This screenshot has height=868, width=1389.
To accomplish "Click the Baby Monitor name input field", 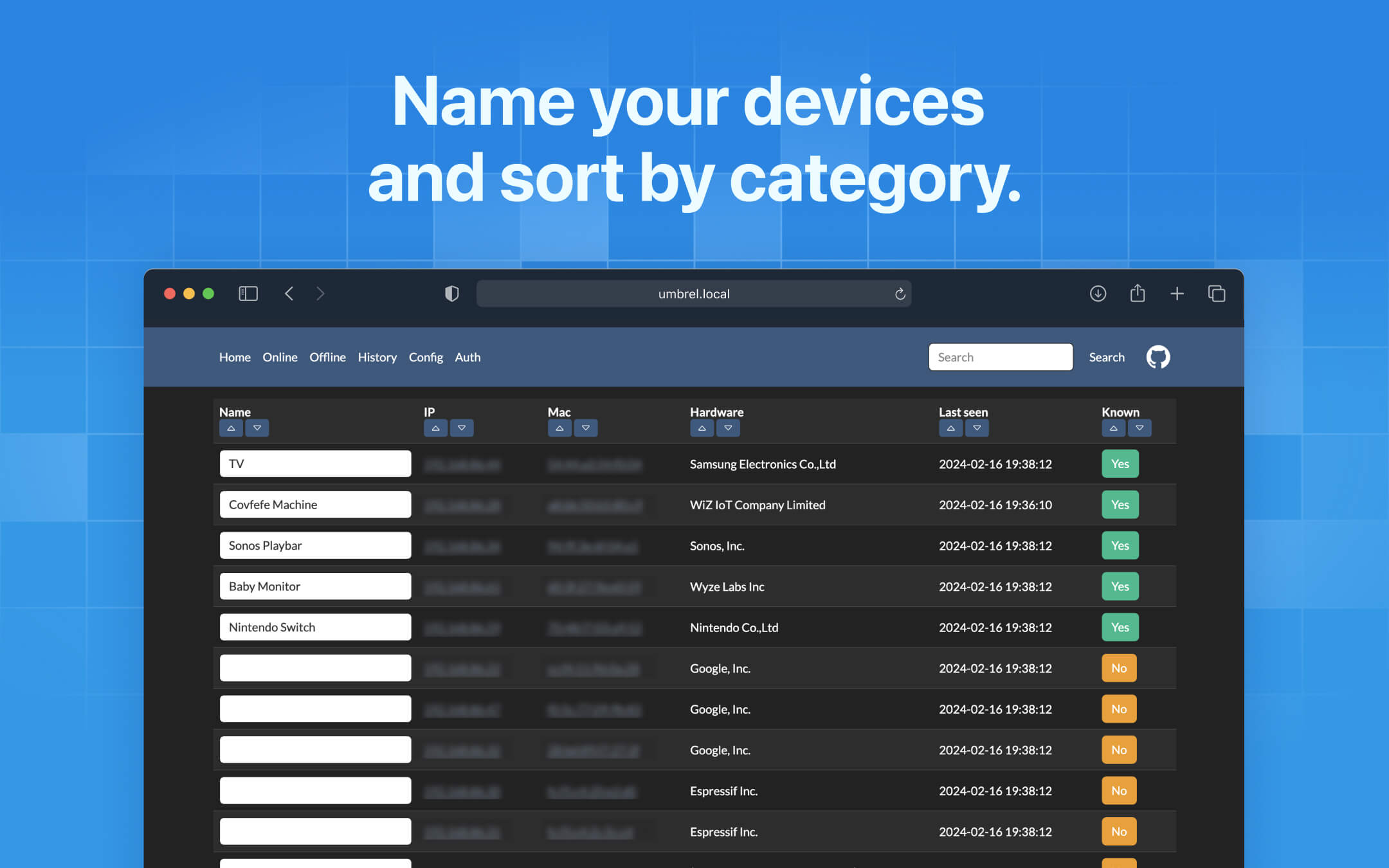I will pos(315,586).
